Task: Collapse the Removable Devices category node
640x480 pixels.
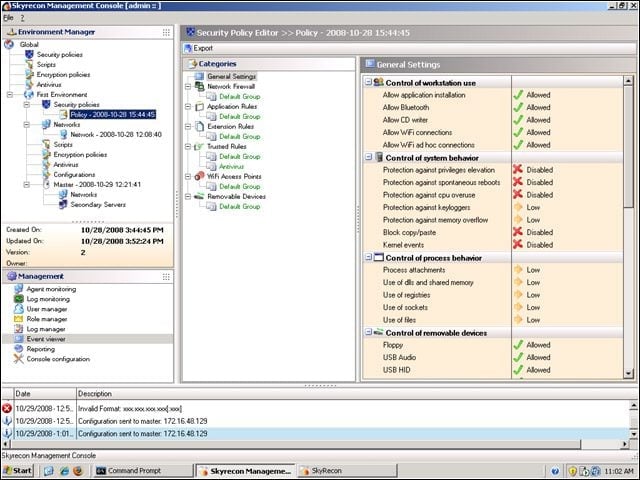Action: 188,196
